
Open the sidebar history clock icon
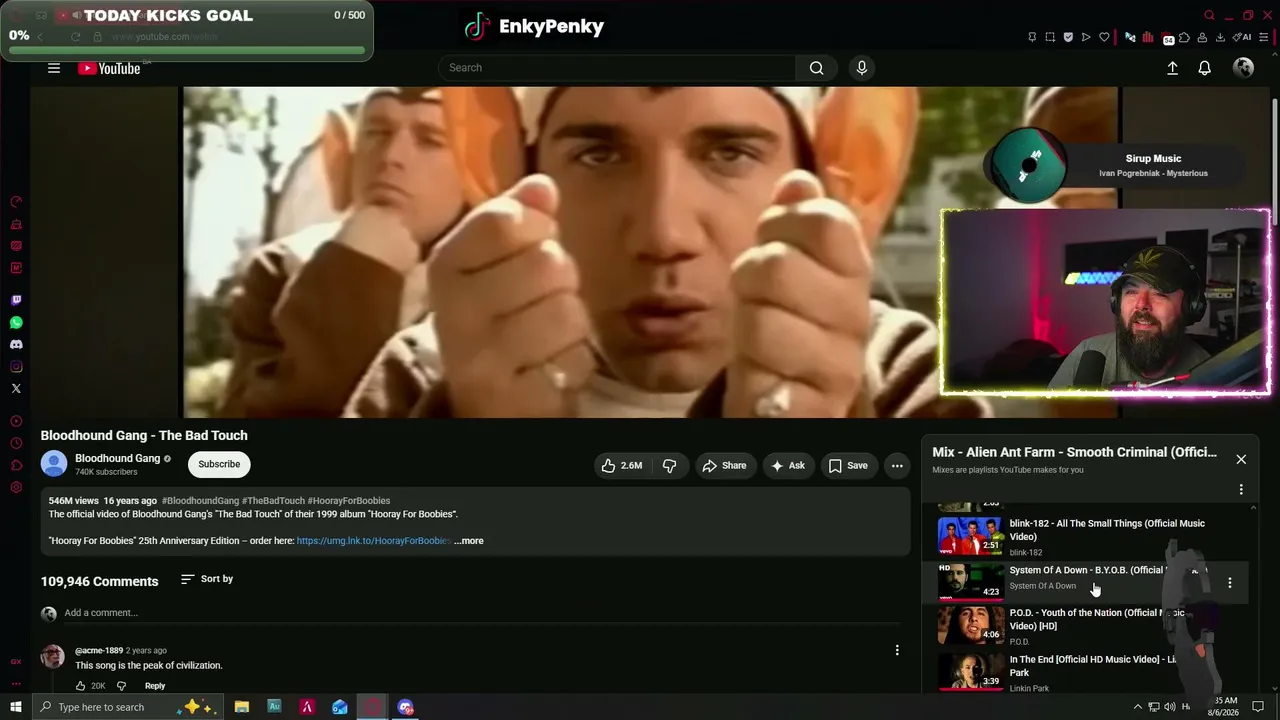point(16,443)
